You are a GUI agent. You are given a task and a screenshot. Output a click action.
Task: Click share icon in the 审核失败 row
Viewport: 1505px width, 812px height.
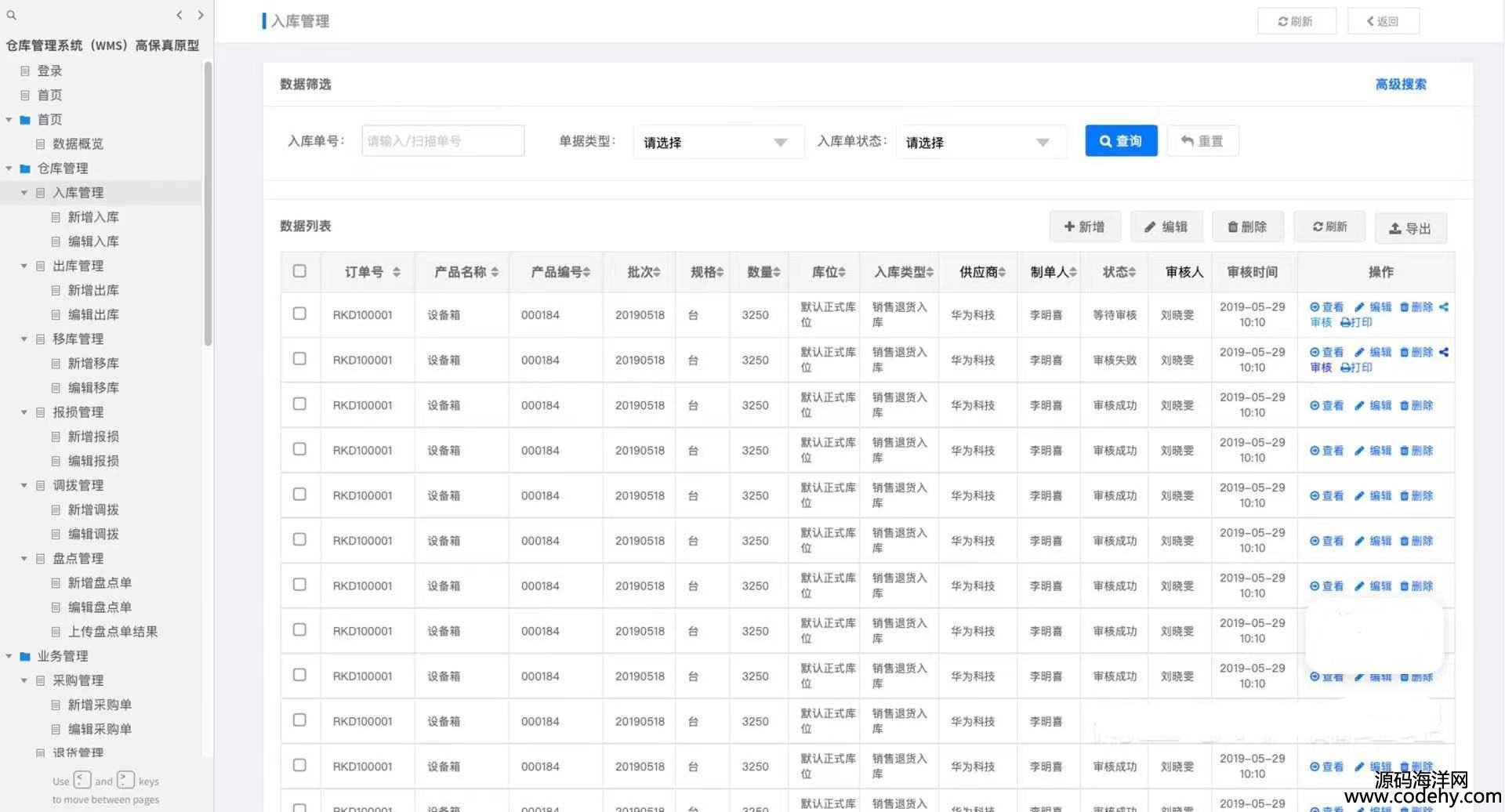click(x=1444, y=353)
